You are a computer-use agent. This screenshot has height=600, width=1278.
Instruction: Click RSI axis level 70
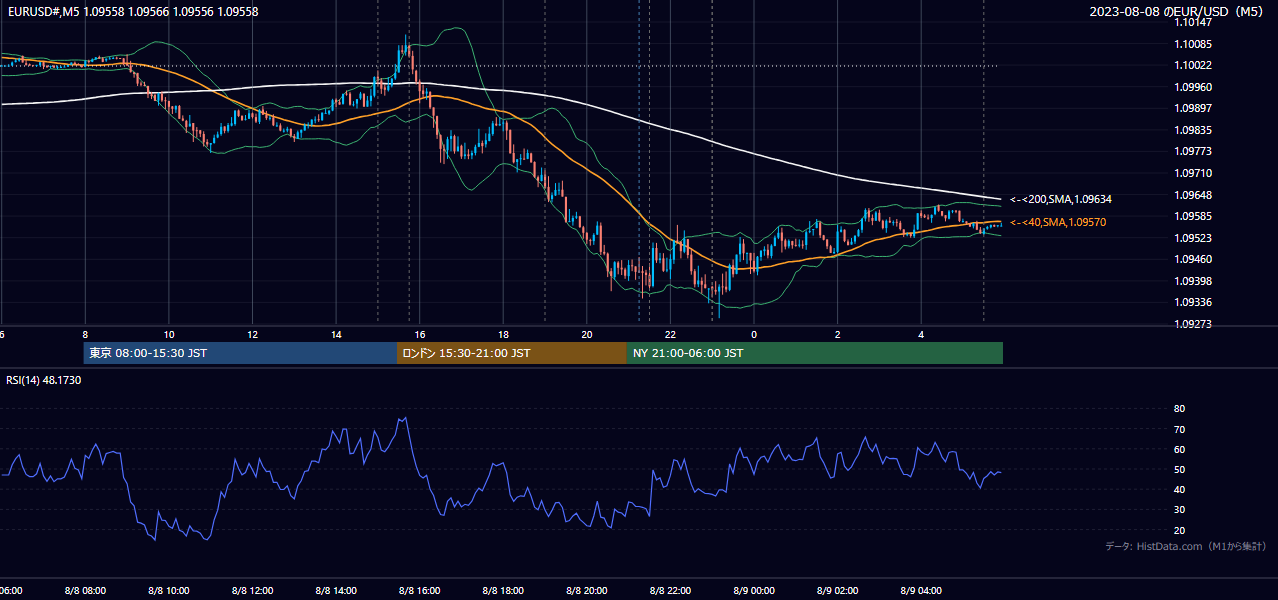1179,429
